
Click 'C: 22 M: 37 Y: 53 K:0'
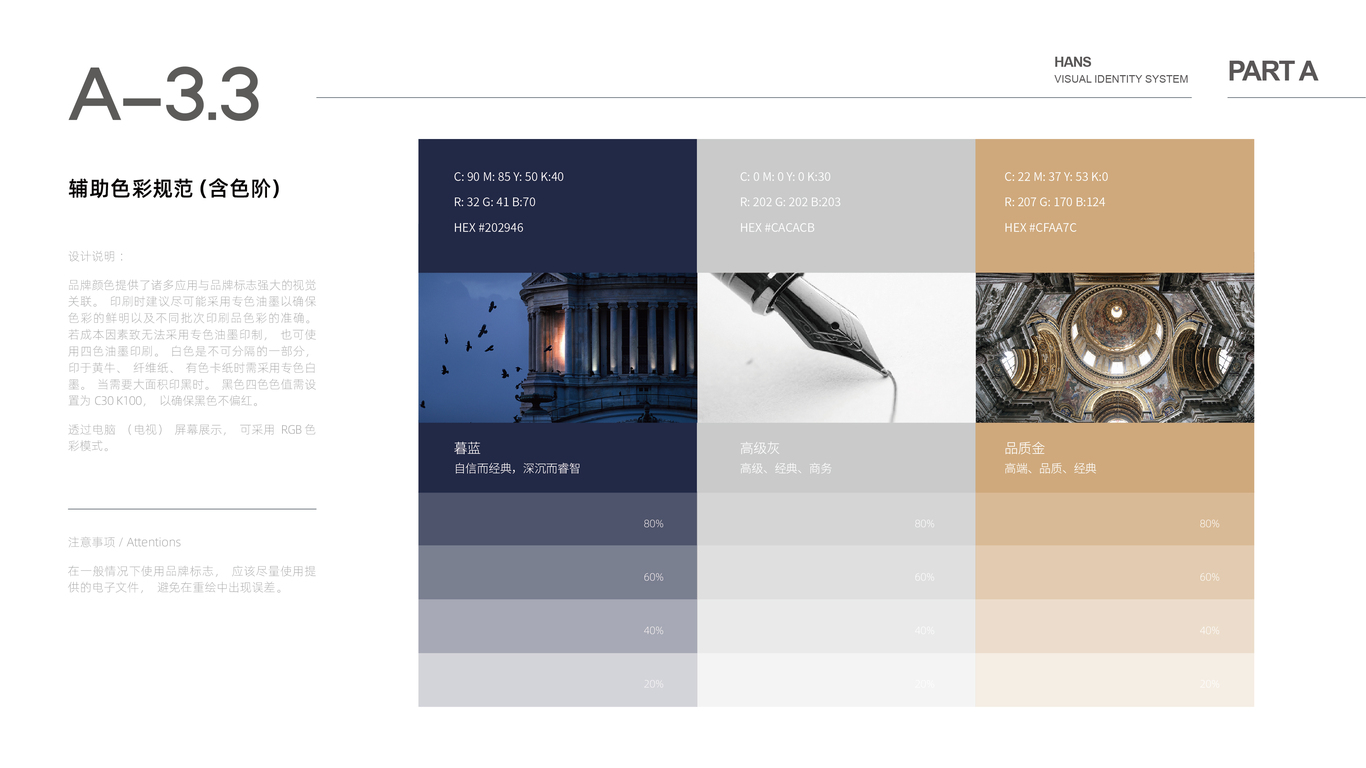click(1056, 177)
